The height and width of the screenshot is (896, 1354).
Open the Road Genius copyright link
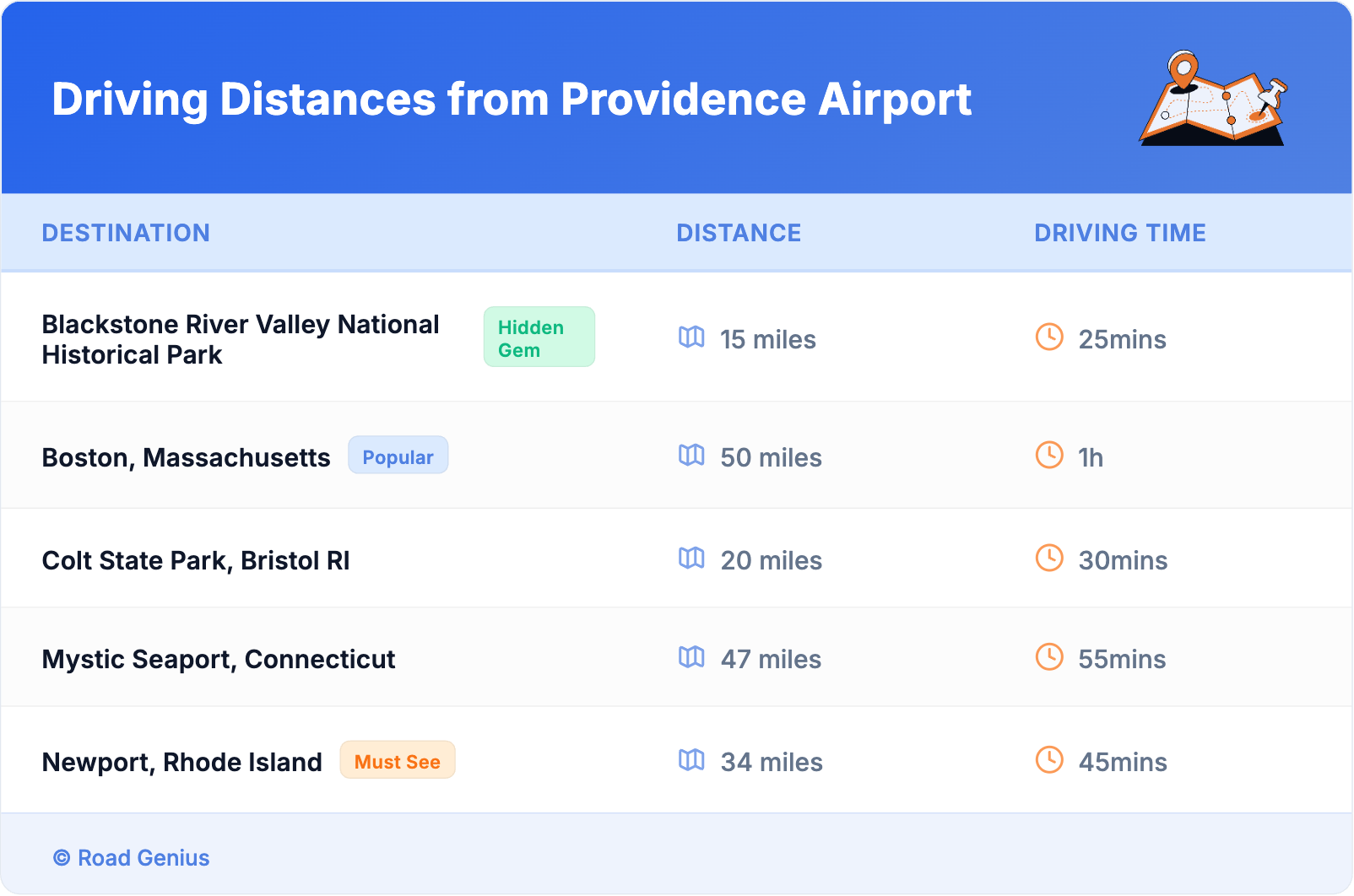133,858
